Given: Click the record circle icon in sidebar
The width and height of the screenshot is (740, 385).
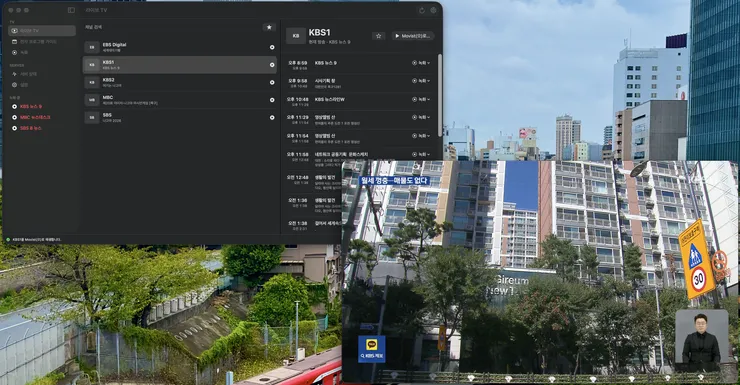Looking at the screenshot, I should pyautogui.click(x=15, y=52).
